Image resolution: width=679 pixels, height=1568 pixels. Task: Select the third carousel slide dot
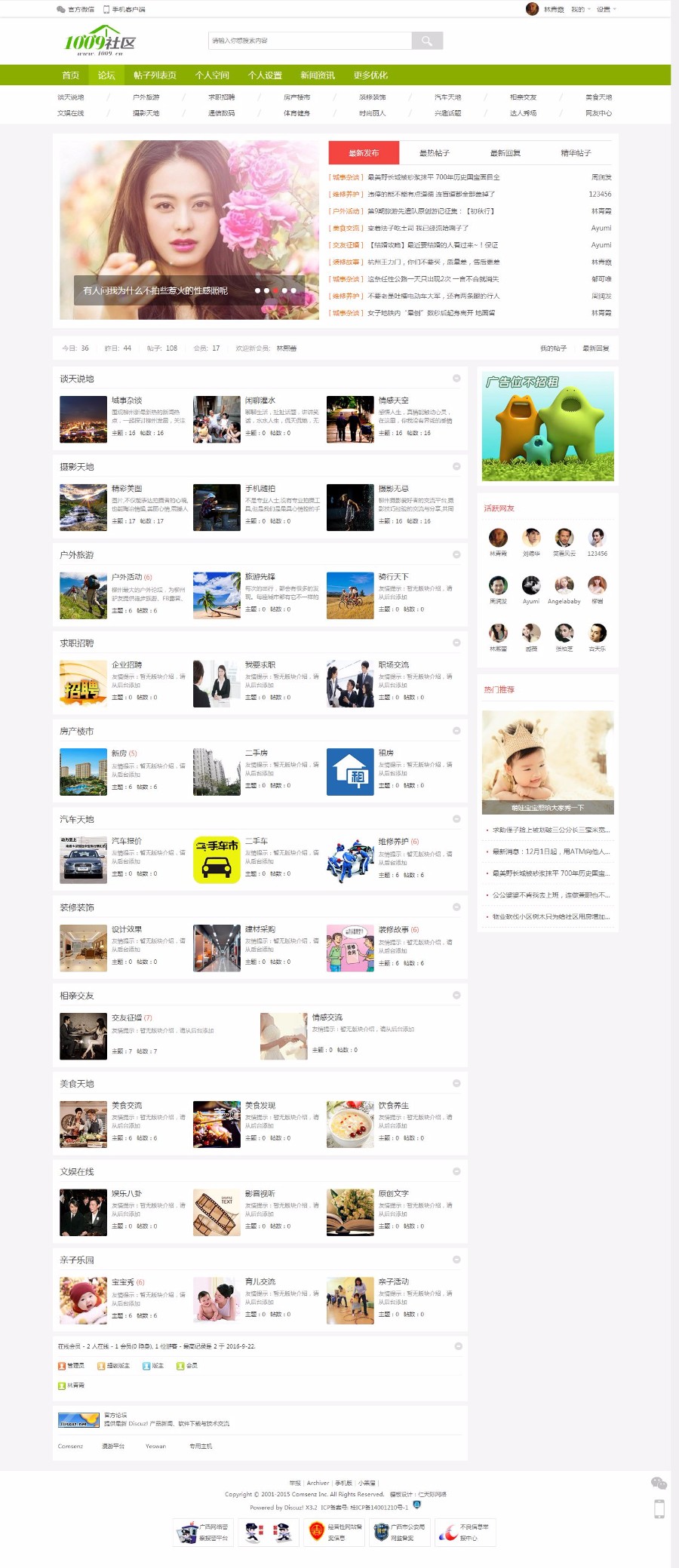click(x=275, y=290)
